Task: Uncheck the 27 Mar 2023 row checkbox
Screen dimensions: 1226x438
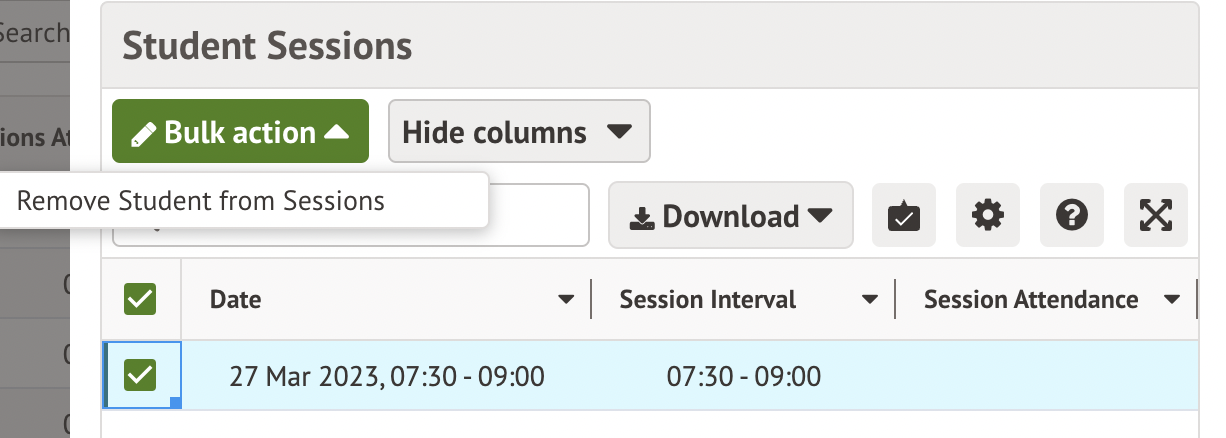Action: 140,375
